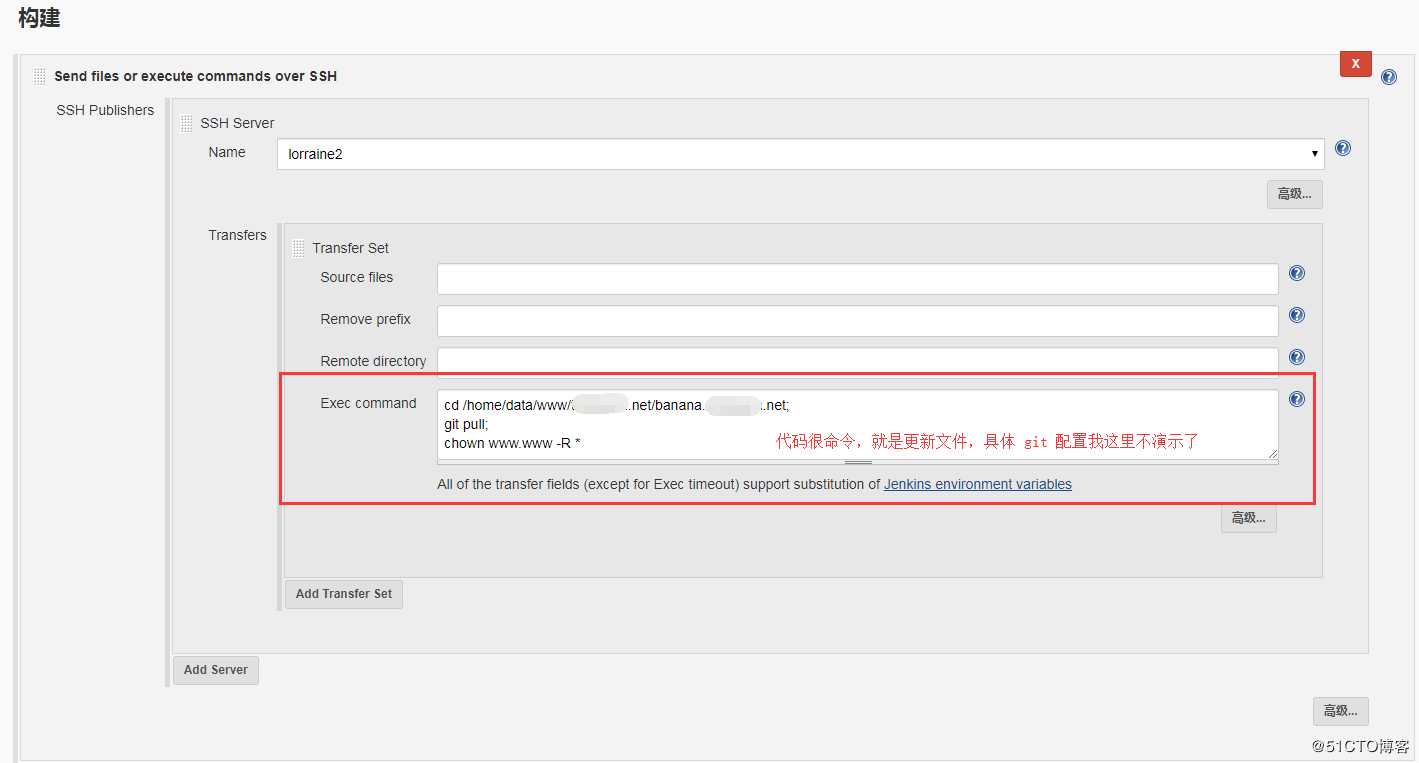1419x763 pixels.
Task: Click 'chown www.www -R *' command line
Action: [x=512, y=443]
